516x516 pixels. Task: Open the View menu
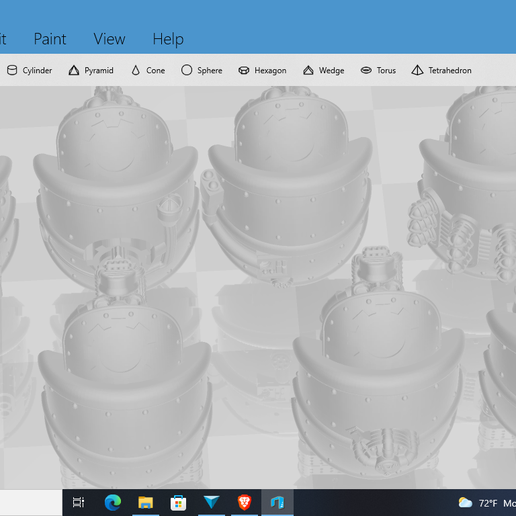pyautogui.click(x=109, y=39)
